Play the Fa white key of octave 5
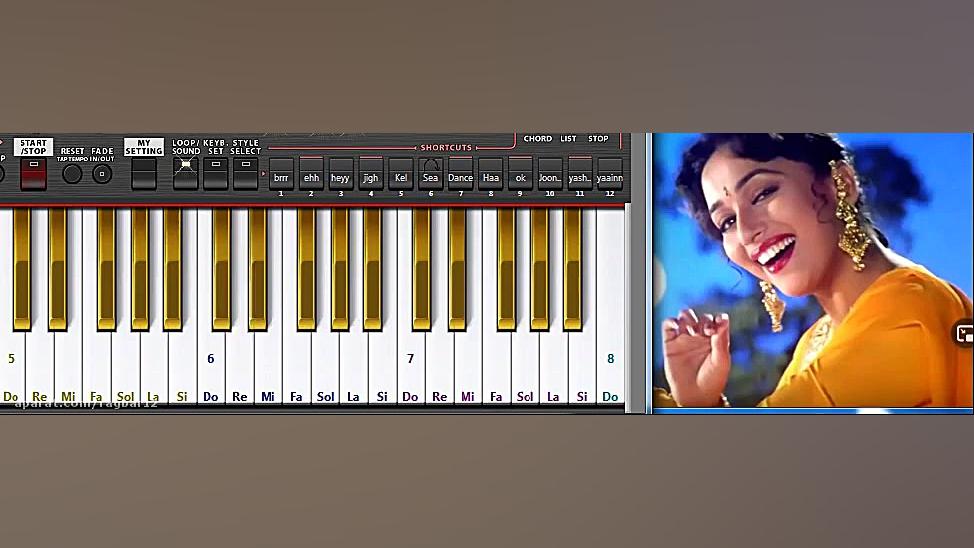 coord(96,370)
